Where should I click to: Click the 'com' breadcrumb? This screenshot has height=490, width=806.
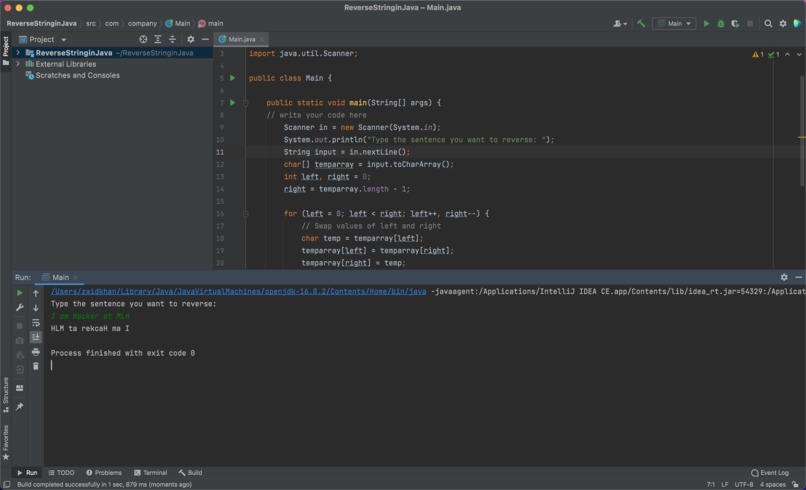[x=112, y=24]
